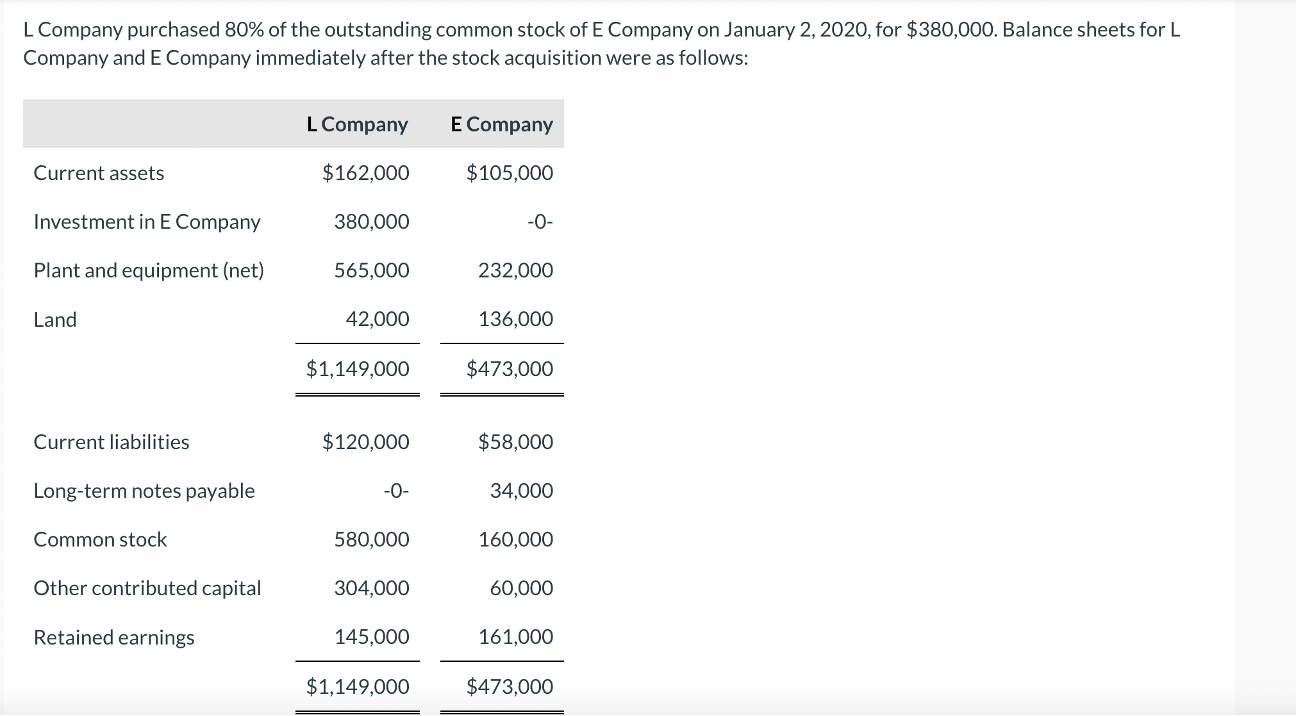Click E Company's 136,000 land value
The image size is (1296, 716).
(x=515, y=320)
